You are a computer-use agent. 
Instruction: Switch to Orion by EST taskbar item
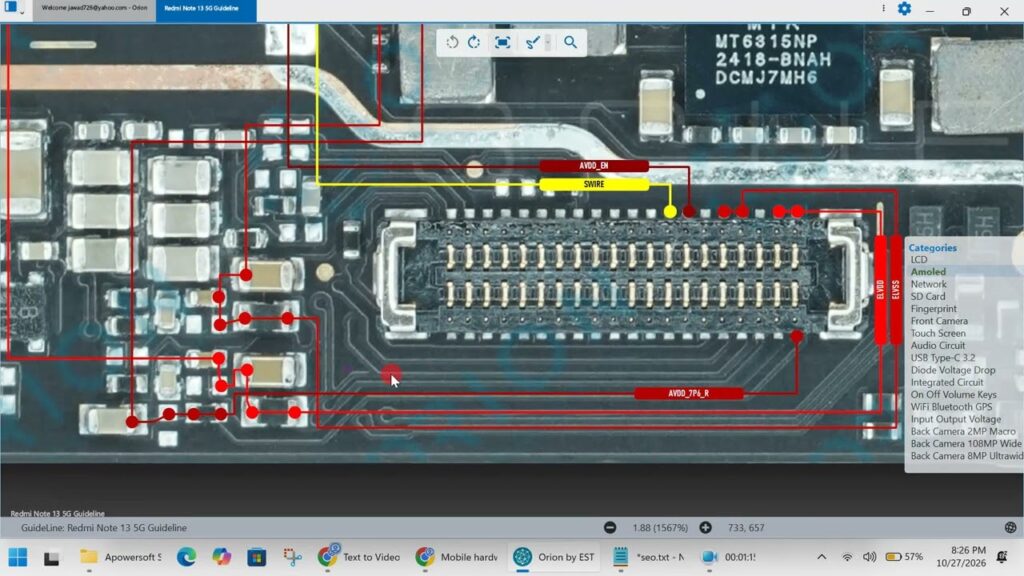[554, 557]
